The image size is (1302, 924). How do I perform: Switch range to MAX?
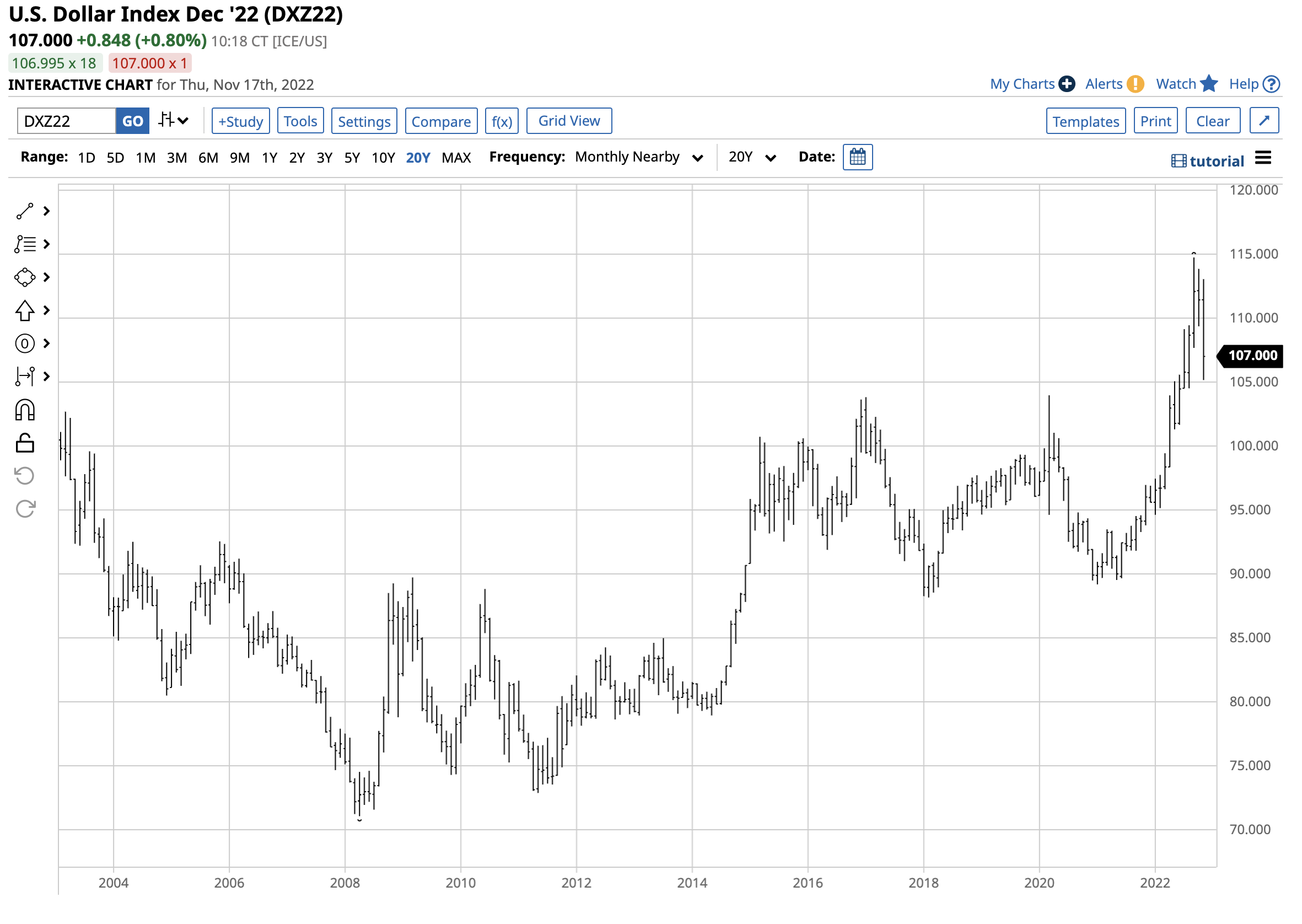pos(457,158)
